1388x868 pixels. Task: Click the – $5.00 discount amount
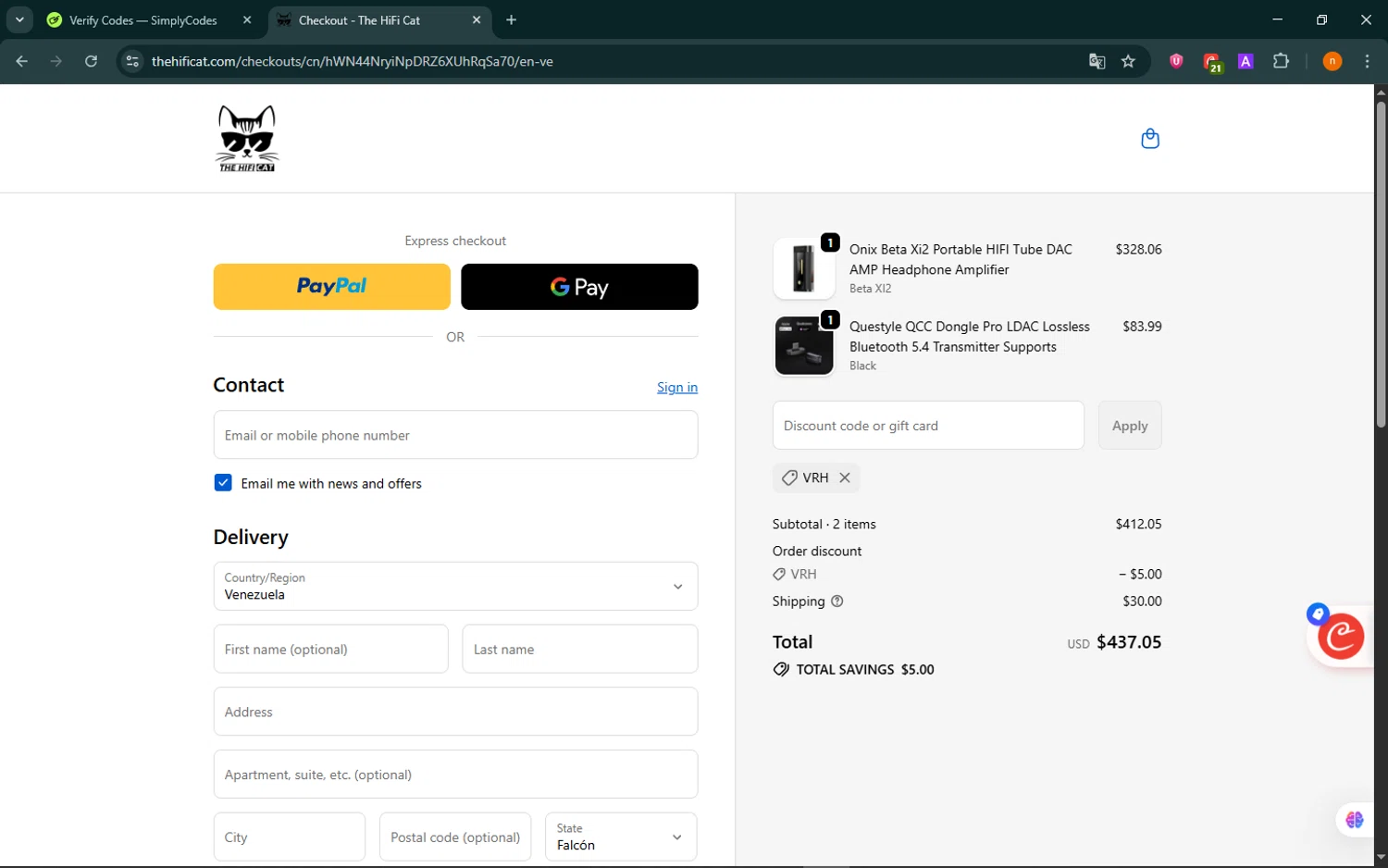(x=1140, y=574)
